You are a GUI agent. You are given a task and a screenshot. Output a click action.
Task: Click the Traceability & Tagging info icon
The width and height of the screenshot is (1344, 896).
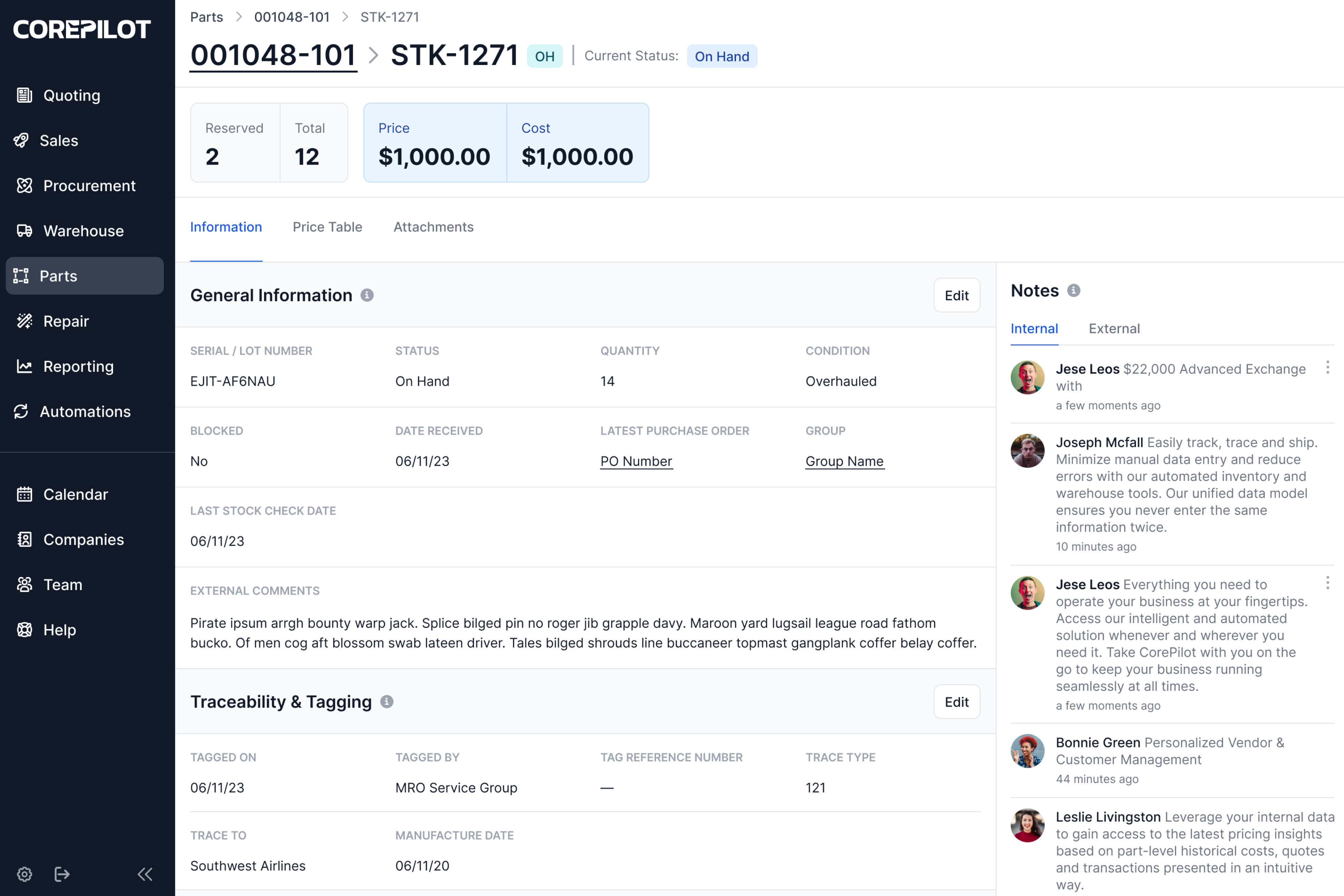point(387,702)
